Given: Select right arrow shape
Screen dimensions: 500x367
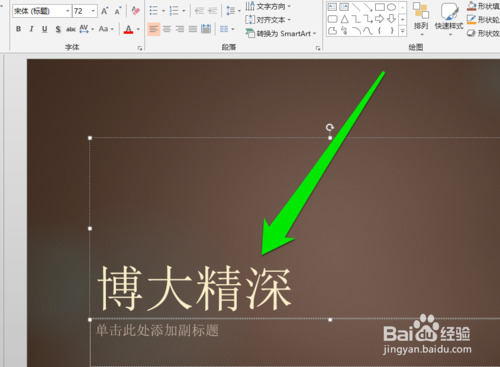Looking at the screenshot, I should [x=380, y=19].
